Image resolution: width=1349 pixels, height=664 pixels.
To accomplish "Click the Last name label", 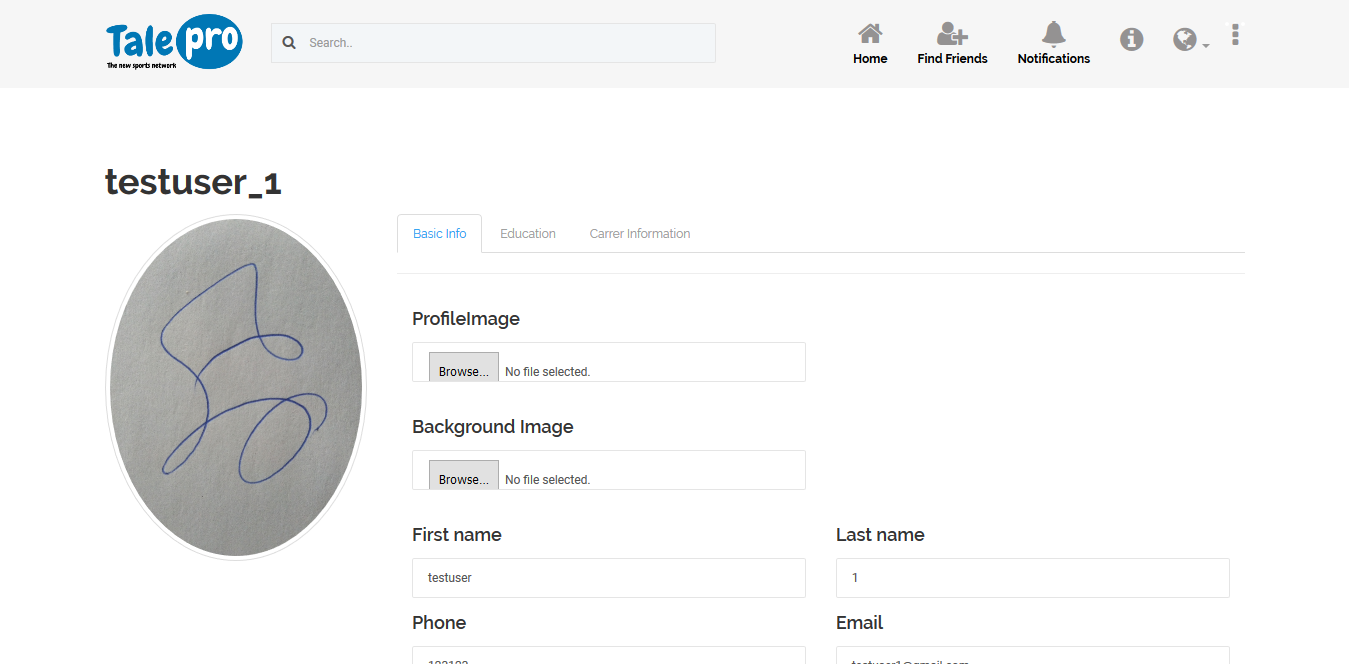I will (880, 535).
